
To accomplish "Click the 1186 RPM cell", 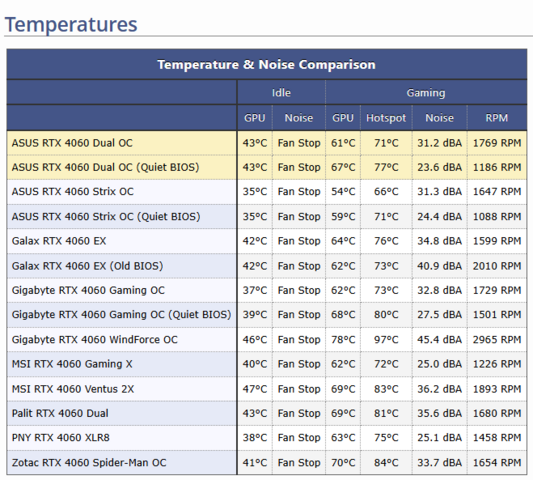I will pyautogui.click(x=497, y=167).
